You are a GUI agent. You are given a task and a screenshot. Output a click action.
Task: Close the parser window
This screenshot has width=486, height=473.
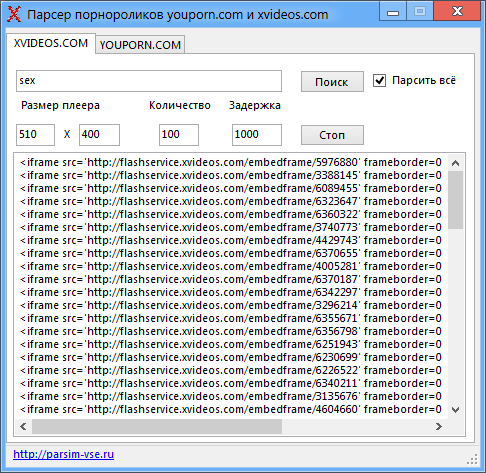[457, 12]
